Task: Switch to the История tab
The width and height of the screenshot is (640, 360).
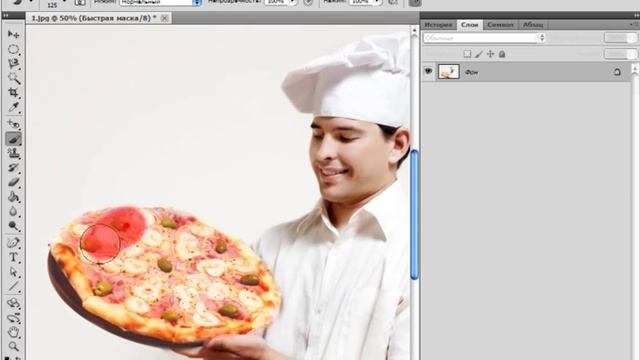Action: 438,25
